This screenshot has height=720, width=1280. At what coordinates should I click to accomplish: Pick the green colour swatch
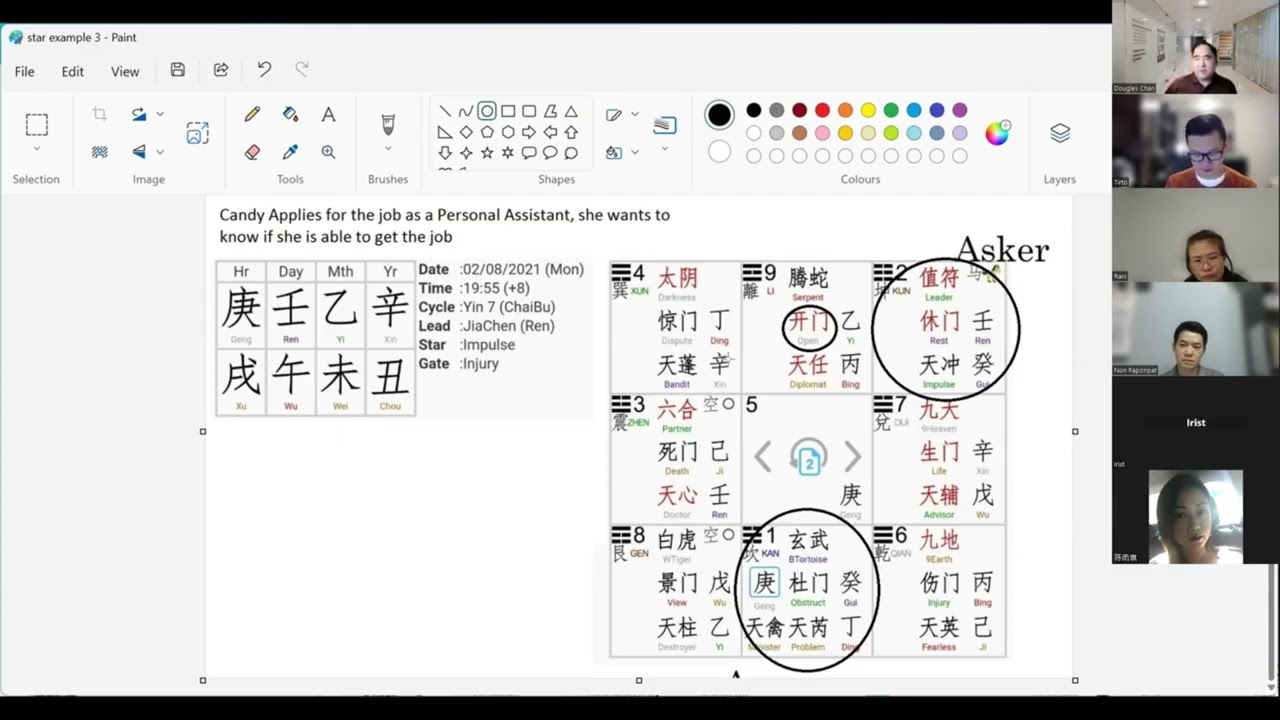[x=891, y=110]
